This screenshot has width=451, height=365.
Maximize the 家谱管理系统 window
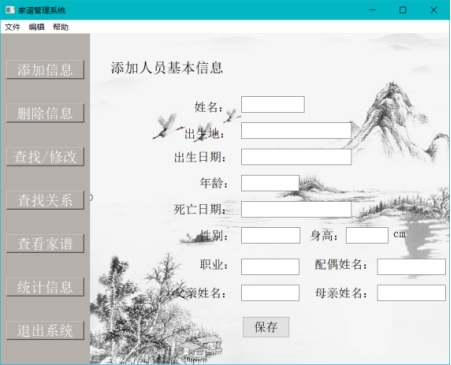click(x=403, y=10)
